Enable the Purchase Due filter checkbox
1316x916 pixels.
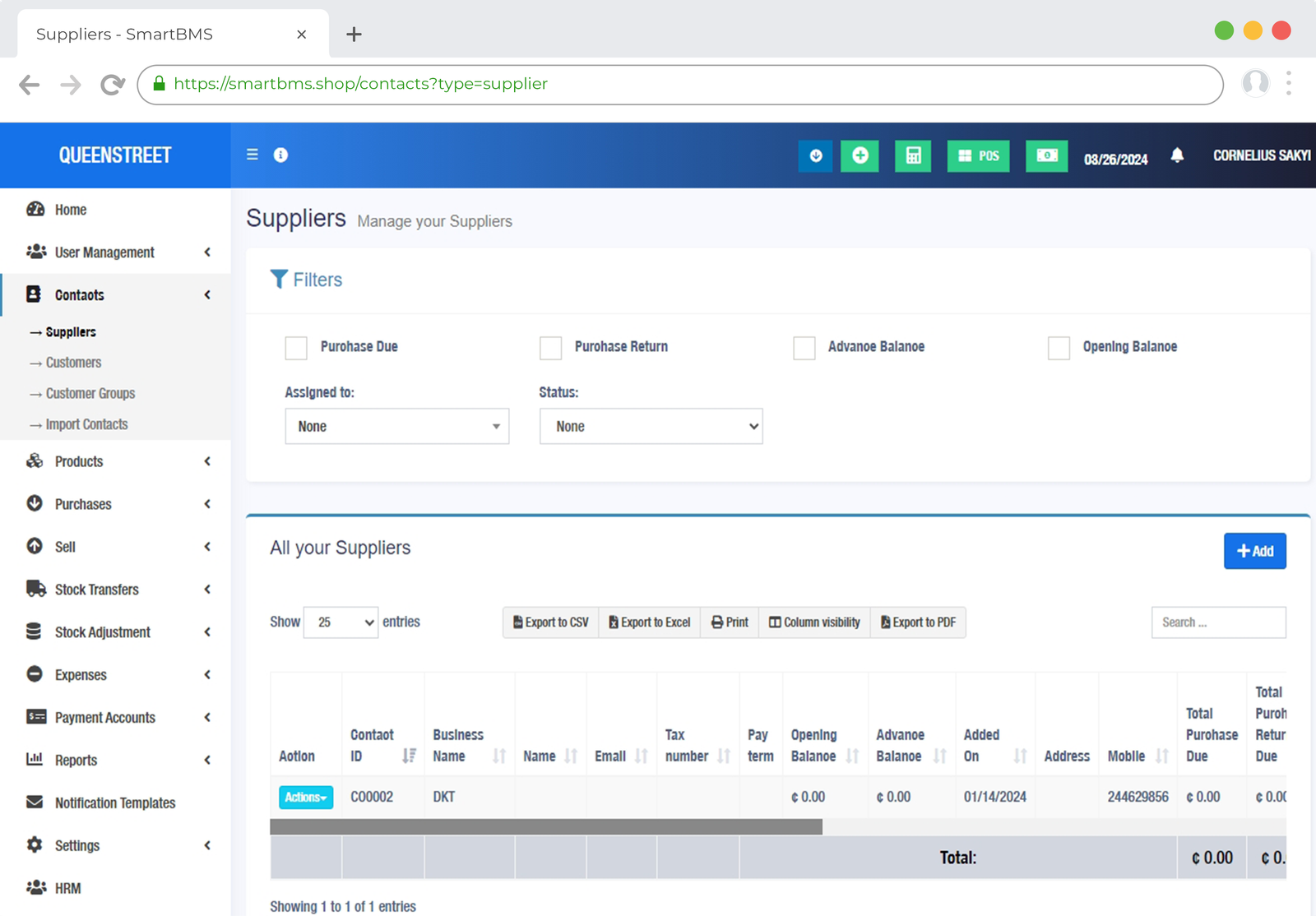(296, 348)
